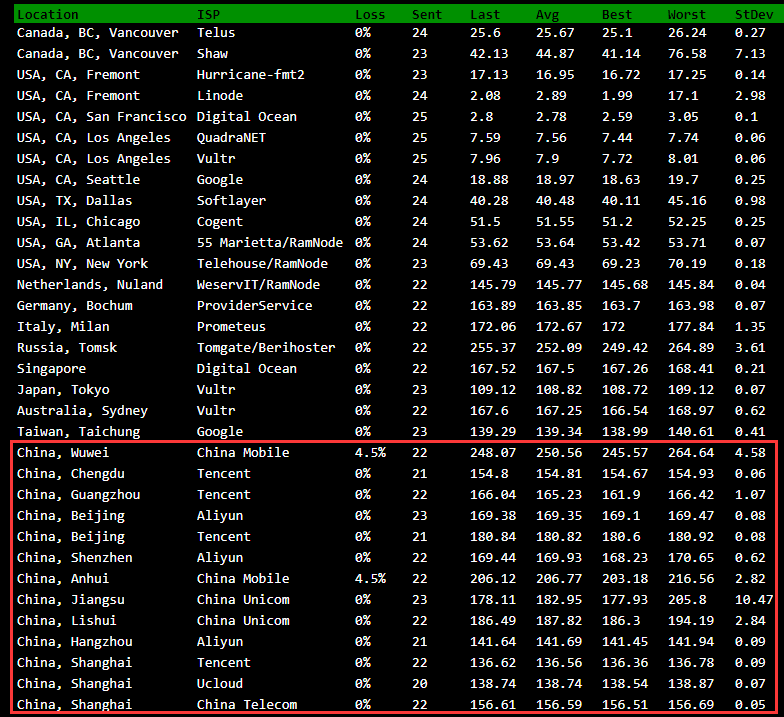Click the 55 Marietta/RamNode ISP text
The height and width of the screenshot is (717, 784).
tap(270, 242)
